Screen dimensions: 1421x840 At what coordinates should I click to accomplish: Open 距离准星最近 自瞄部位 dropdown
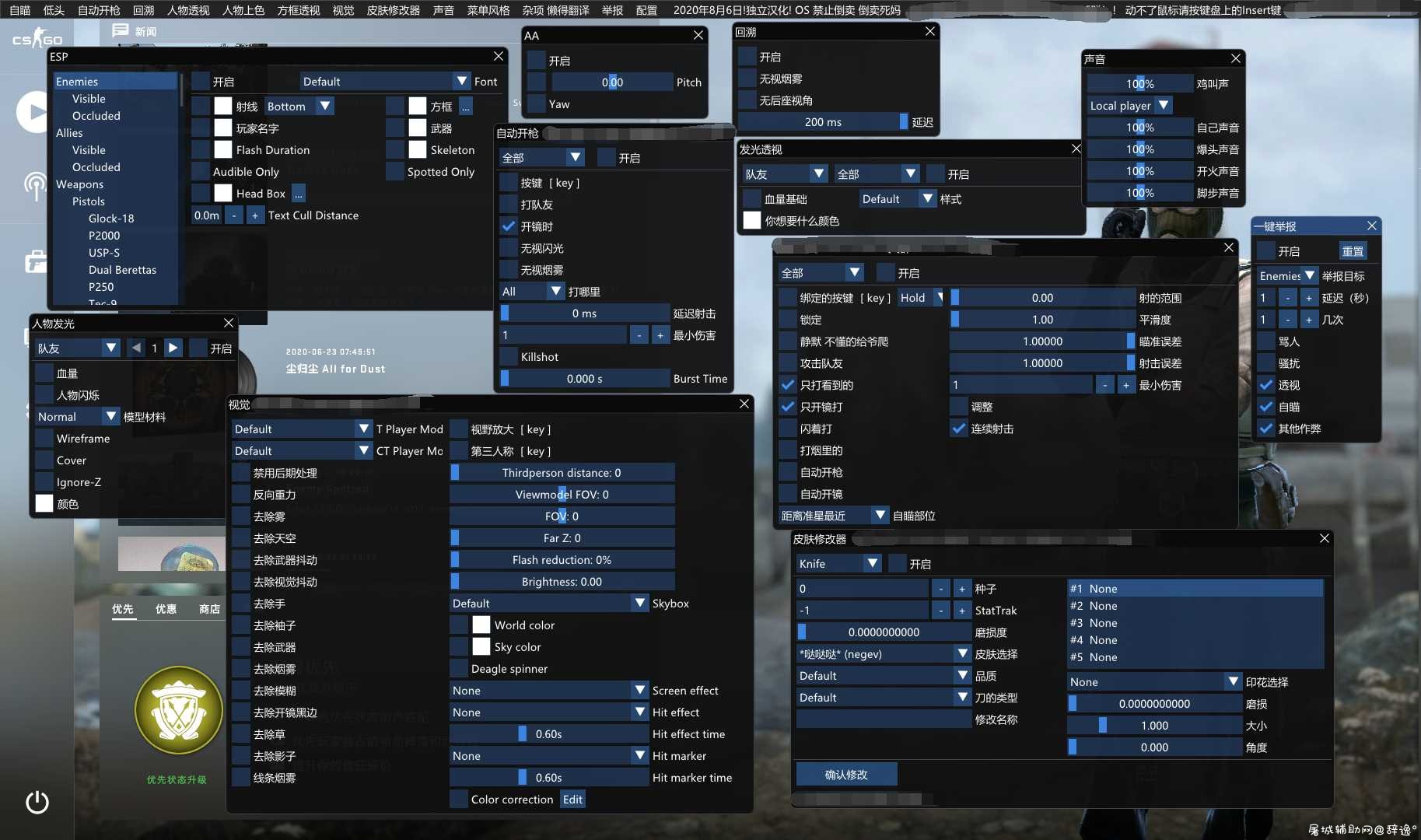pyautogui.click(x=833, y=516)
